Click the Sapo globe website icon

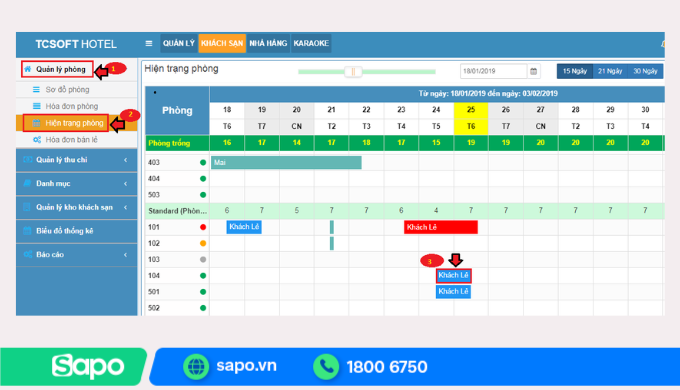196,367
